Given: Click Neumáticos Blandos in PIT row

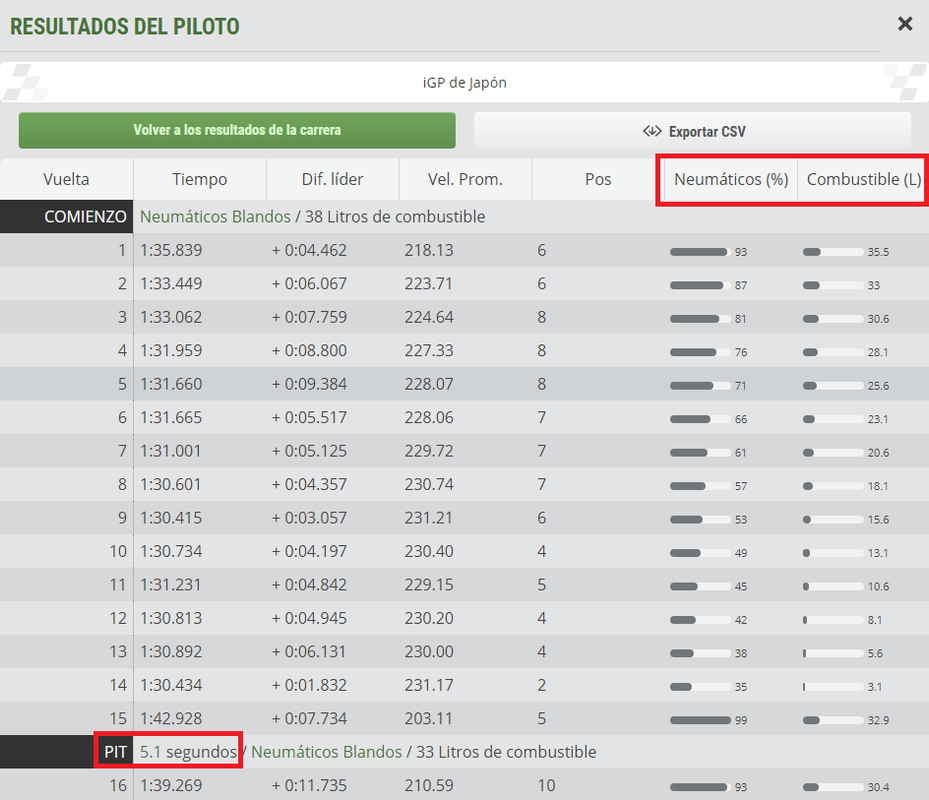Looking at the screenshot, I should (326, 752).
